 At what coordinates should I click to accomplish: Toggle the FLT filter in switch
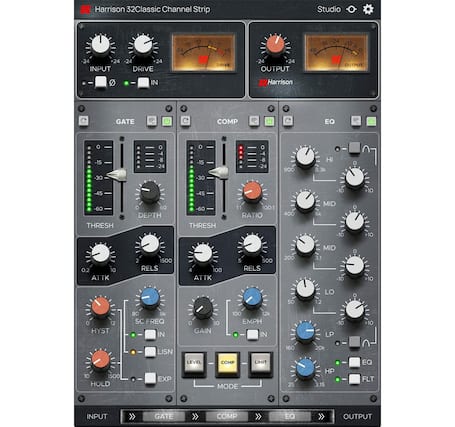pyautogui.click(x=355, y=379)
